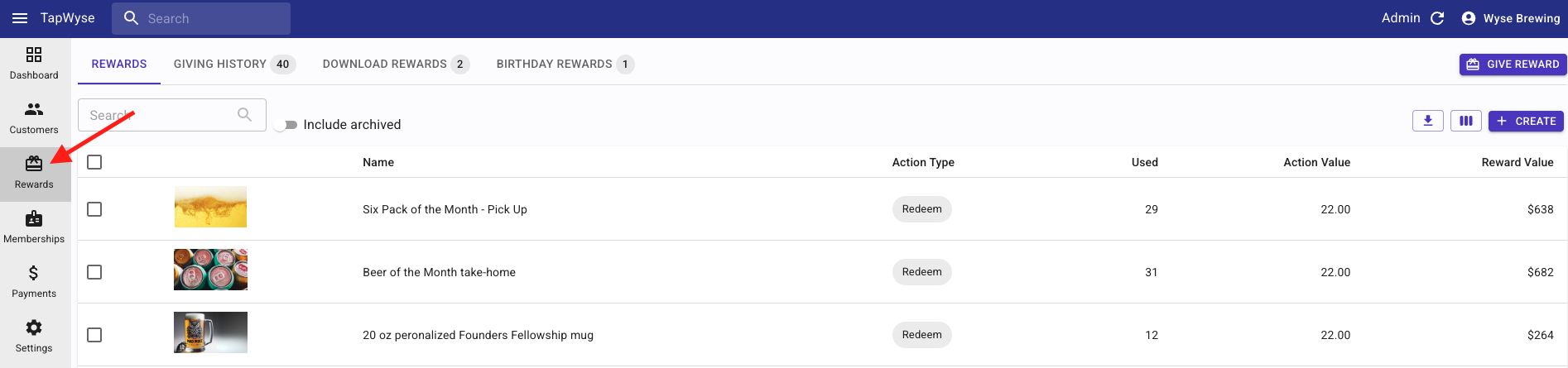Open the hamburger navigation menu
The width and height of the screenshot is (1568, 368).
point(20,18)
